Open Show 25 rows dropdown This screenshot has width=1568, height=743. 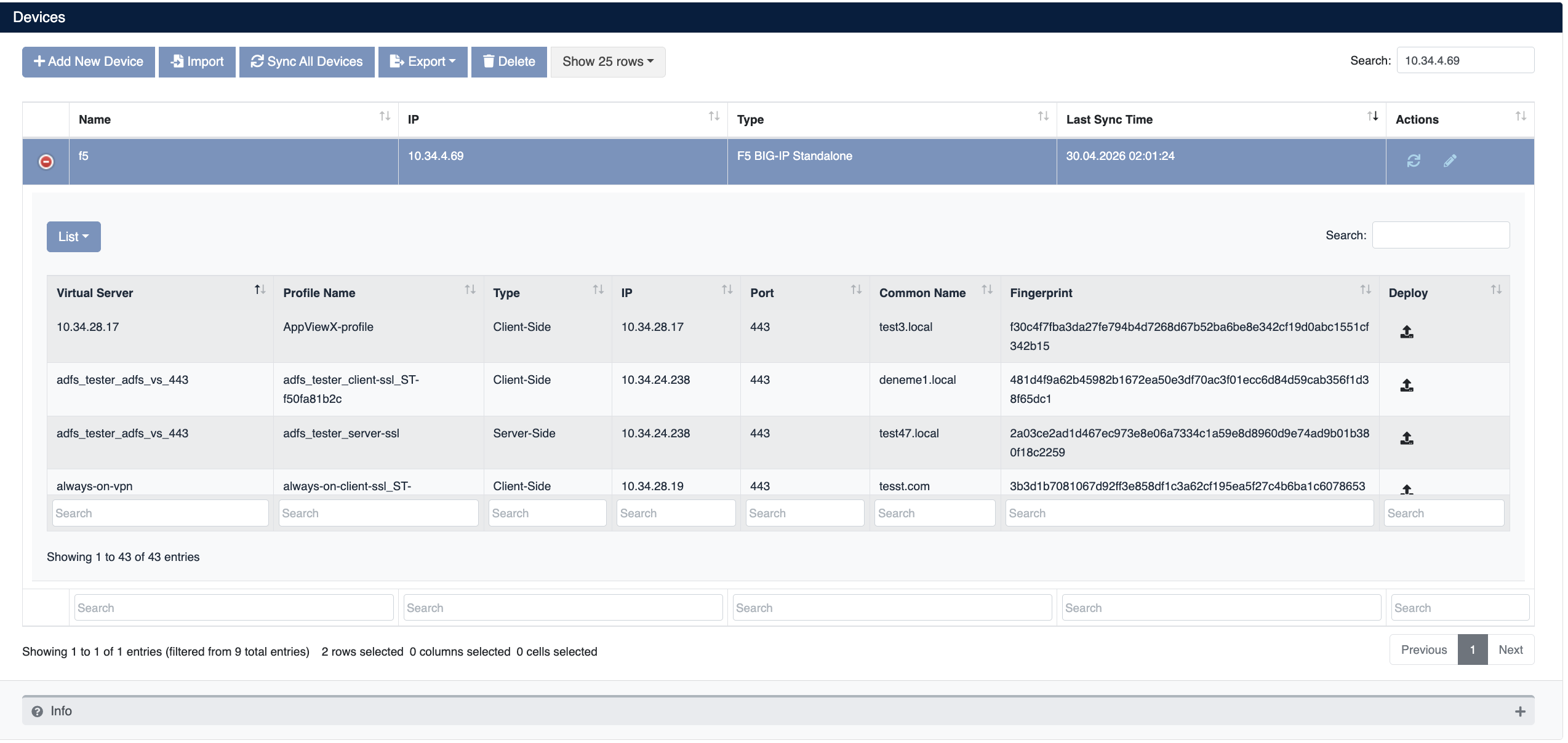tap(608, 62)
